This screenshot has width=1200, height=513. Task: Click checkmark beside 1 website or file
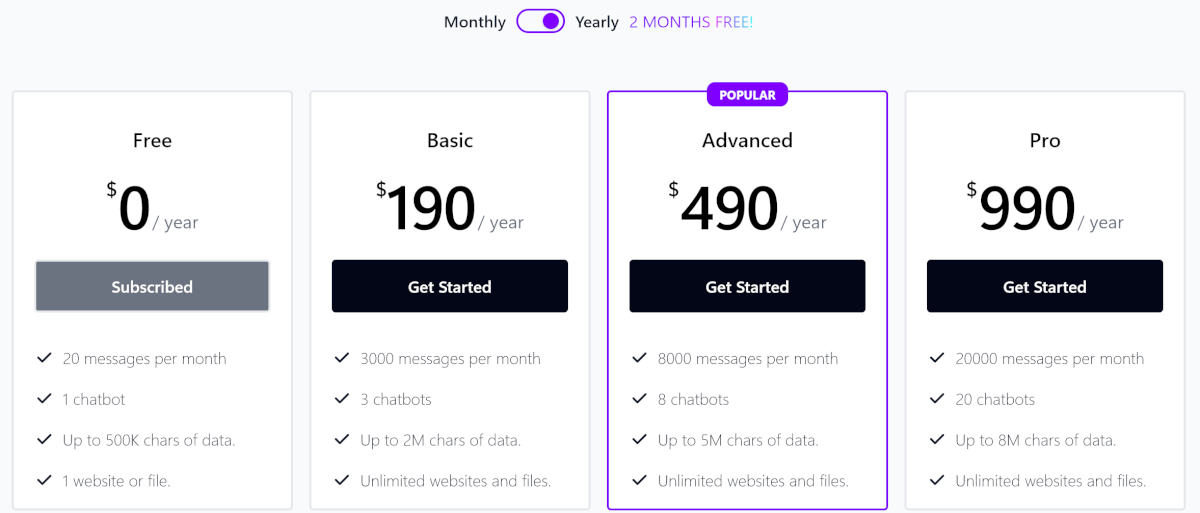[44, 481]
